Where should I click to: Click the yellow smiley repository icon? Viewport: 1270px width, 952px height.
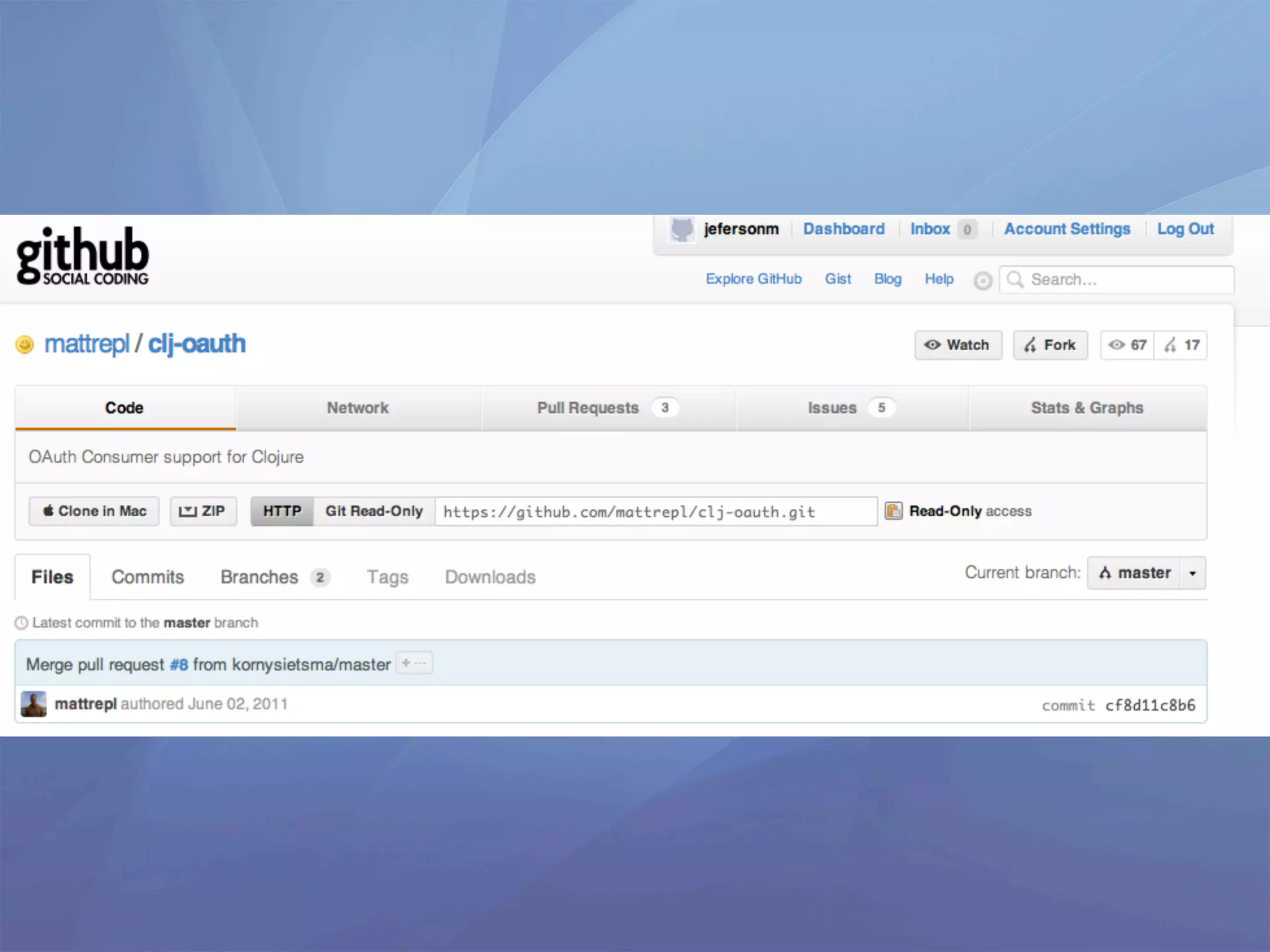click(25, 344)
